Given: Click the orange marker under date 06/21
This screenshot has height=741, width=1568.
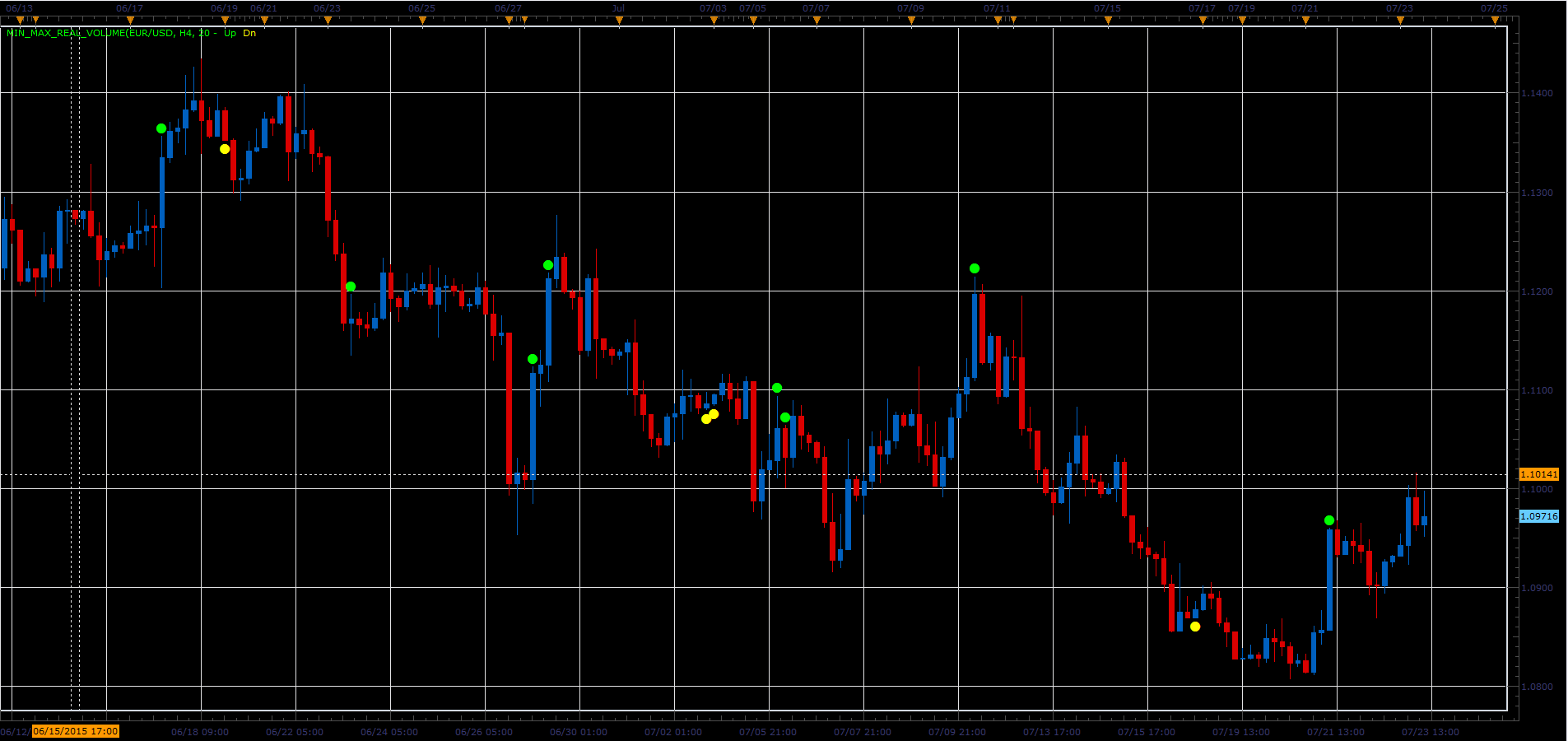Looking at the screenshot, I should pos(264,21).
